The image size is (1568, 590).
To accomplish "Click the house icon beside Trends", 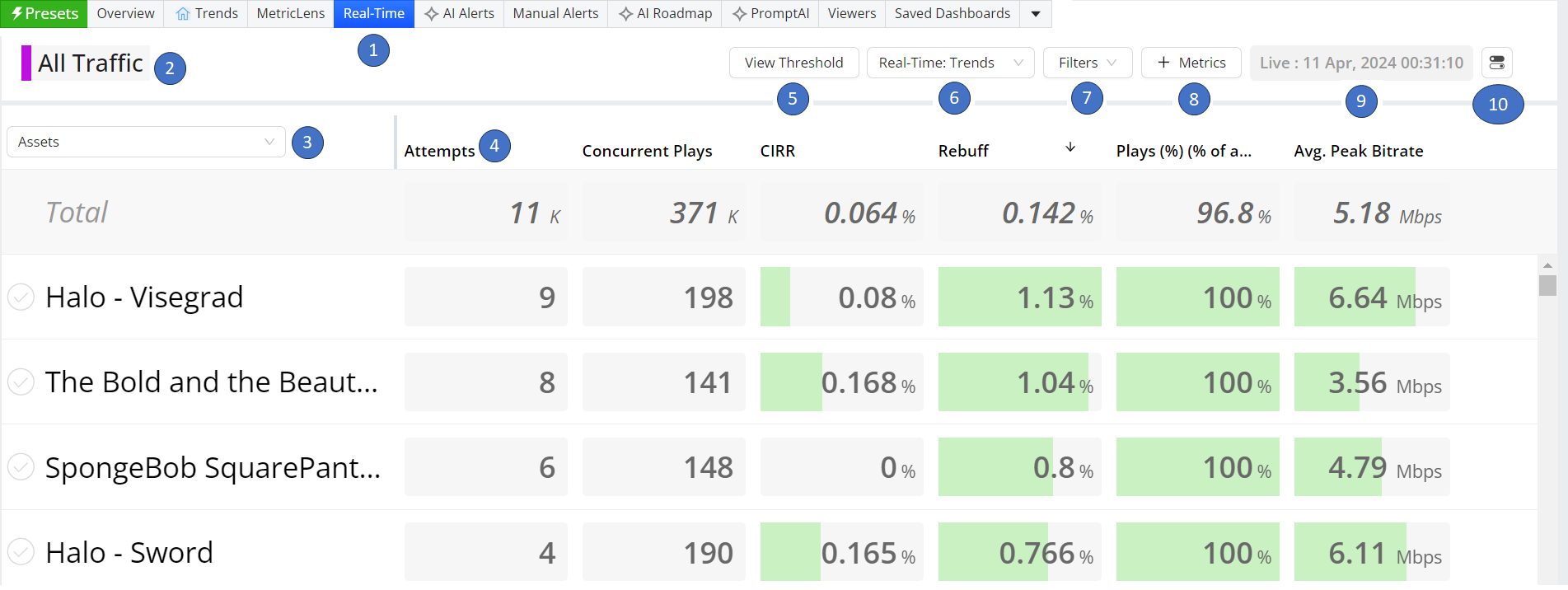I will point(183,14).
